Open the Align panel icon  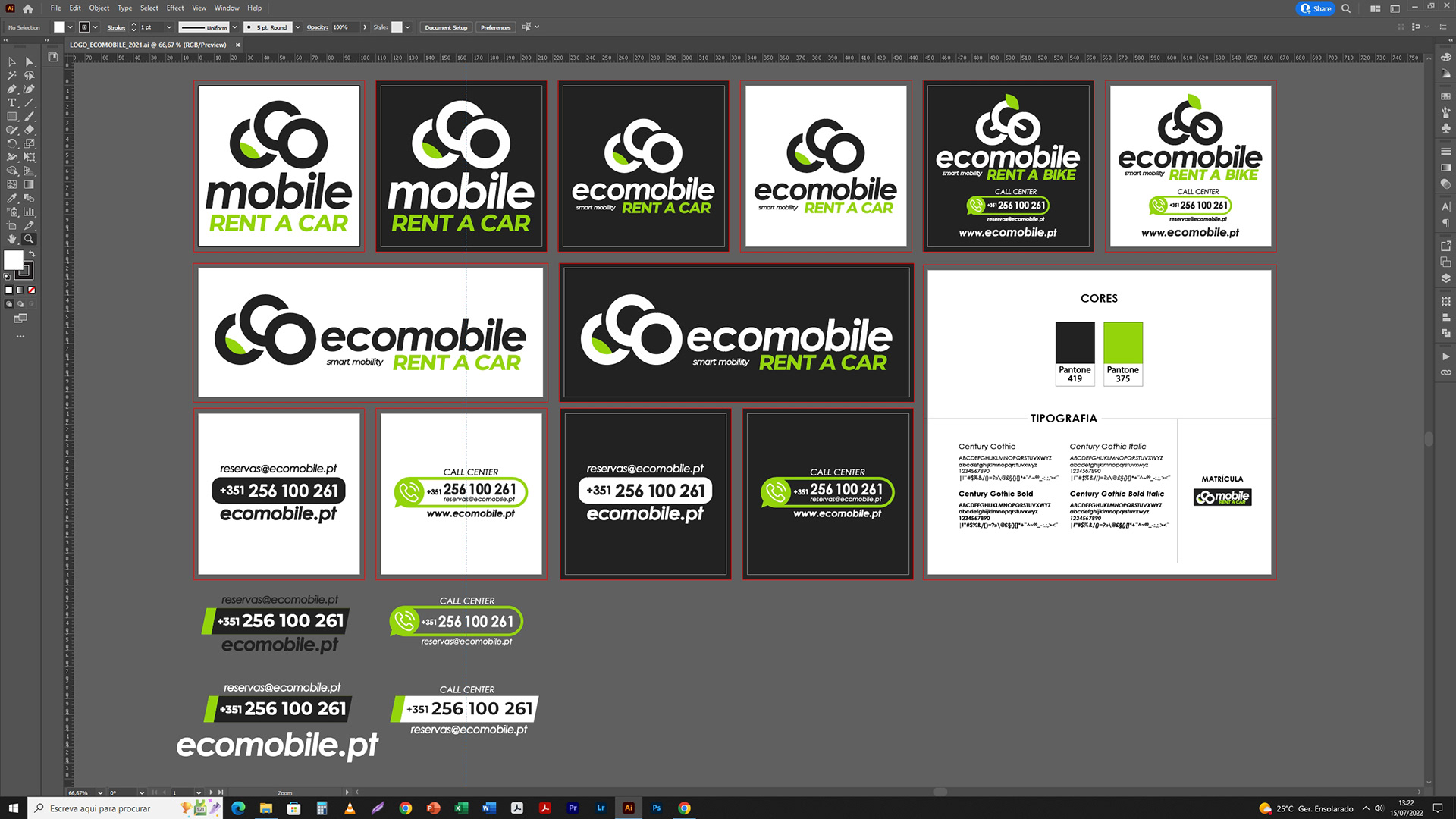1445,318
